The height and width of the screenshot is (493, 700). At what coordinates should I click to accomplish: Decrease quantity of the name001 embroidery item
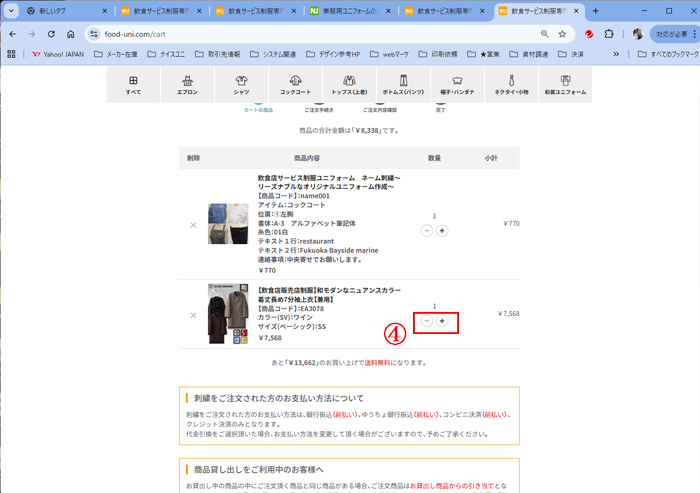pos(427,230)
